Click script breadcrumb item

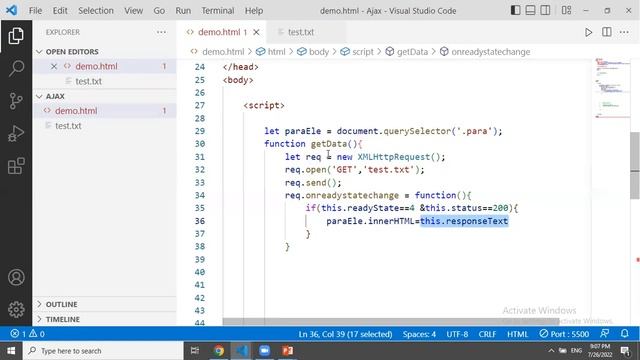tap(357, 52)
